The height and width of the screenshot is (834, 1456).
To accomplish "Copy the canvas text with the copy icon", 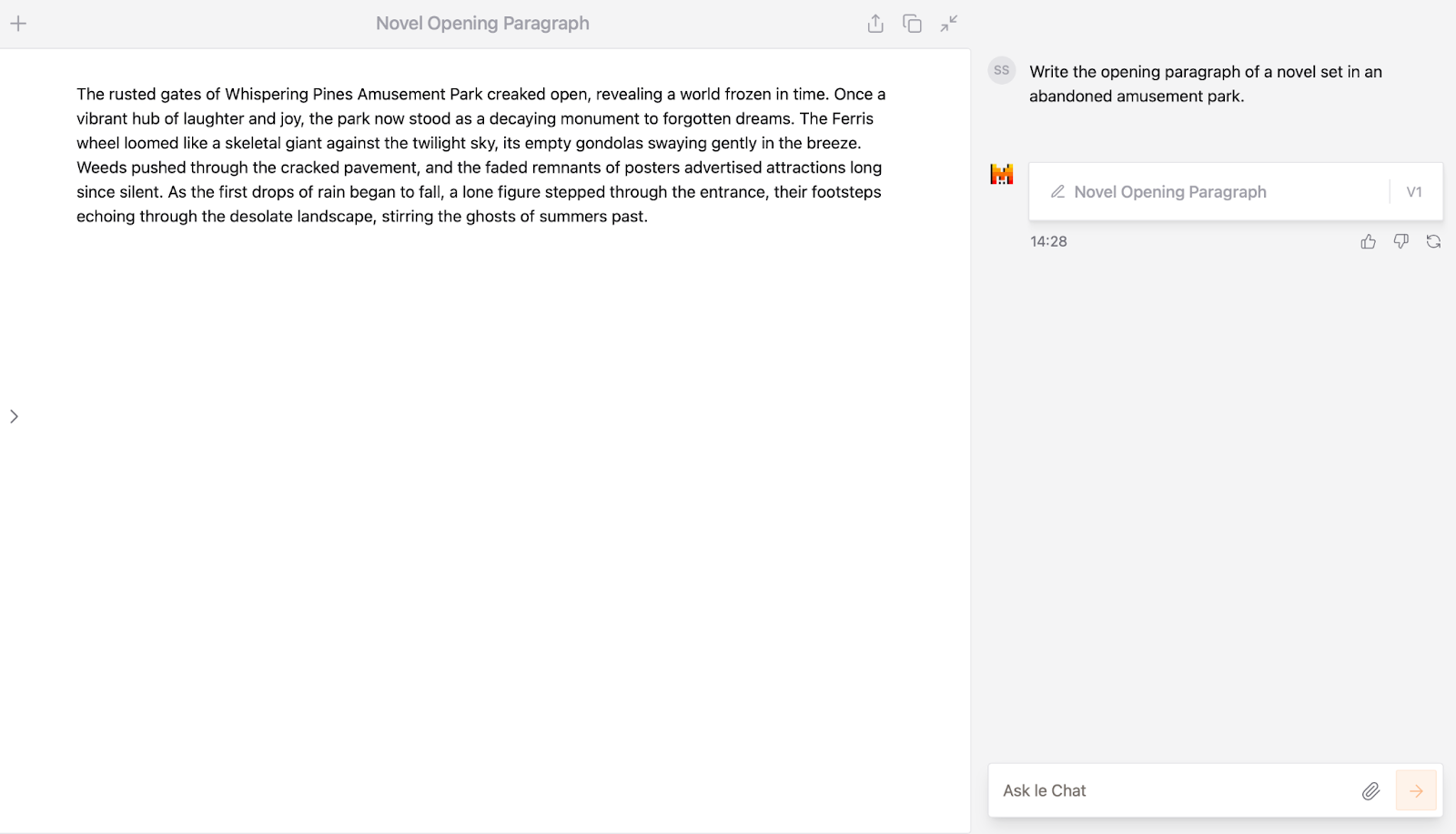I will (x=912, y=24).
